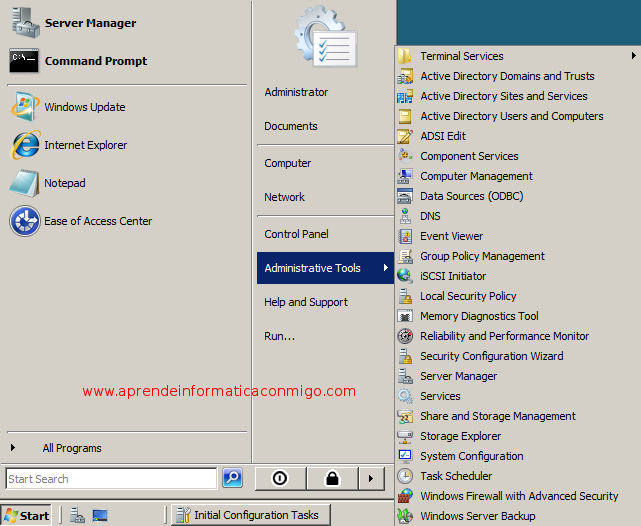Screen dimensions: 641x526
Task: Click the Terminal Services folder icon
Action: (405, 56)
